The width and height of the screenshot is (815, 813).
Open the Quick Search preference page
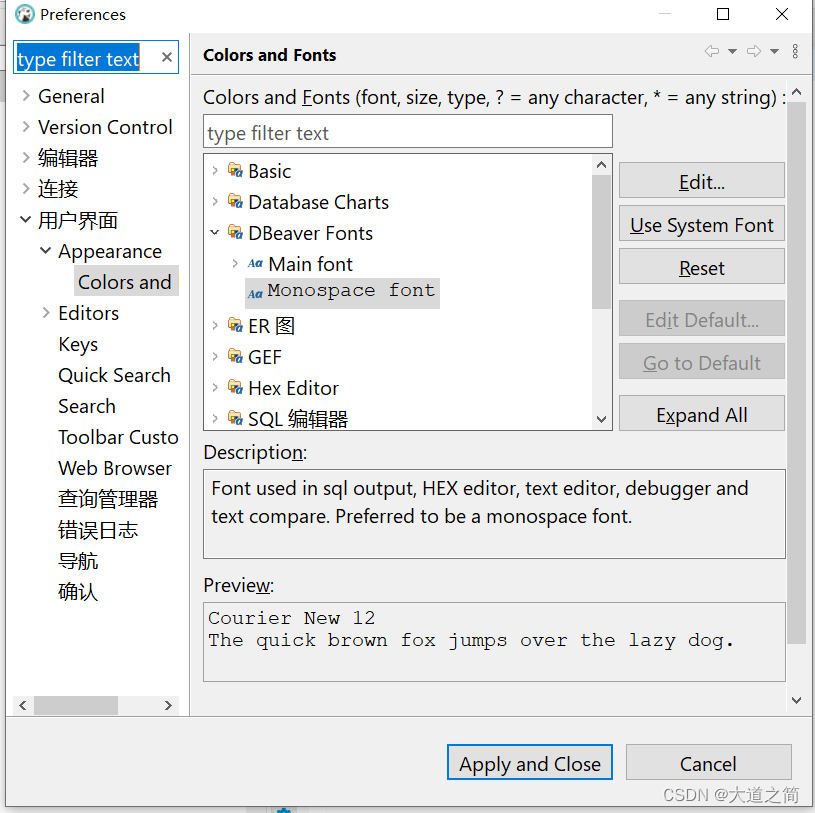tap(114, 374)
